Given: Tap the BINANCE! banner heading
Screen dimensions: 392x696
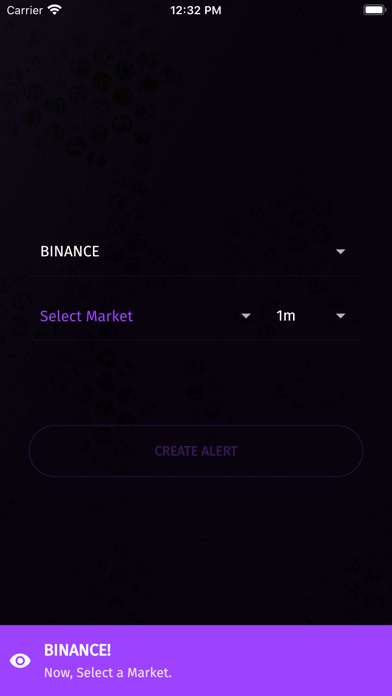Looking at the screenshot, I should 77,650.
